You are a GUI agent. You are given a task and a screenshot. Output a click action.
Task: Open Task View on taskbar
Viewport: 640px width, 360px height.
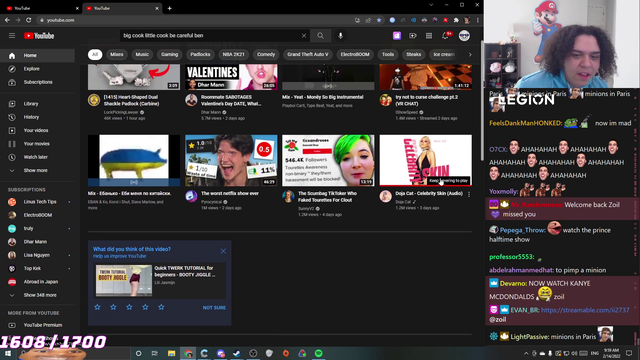155,353
